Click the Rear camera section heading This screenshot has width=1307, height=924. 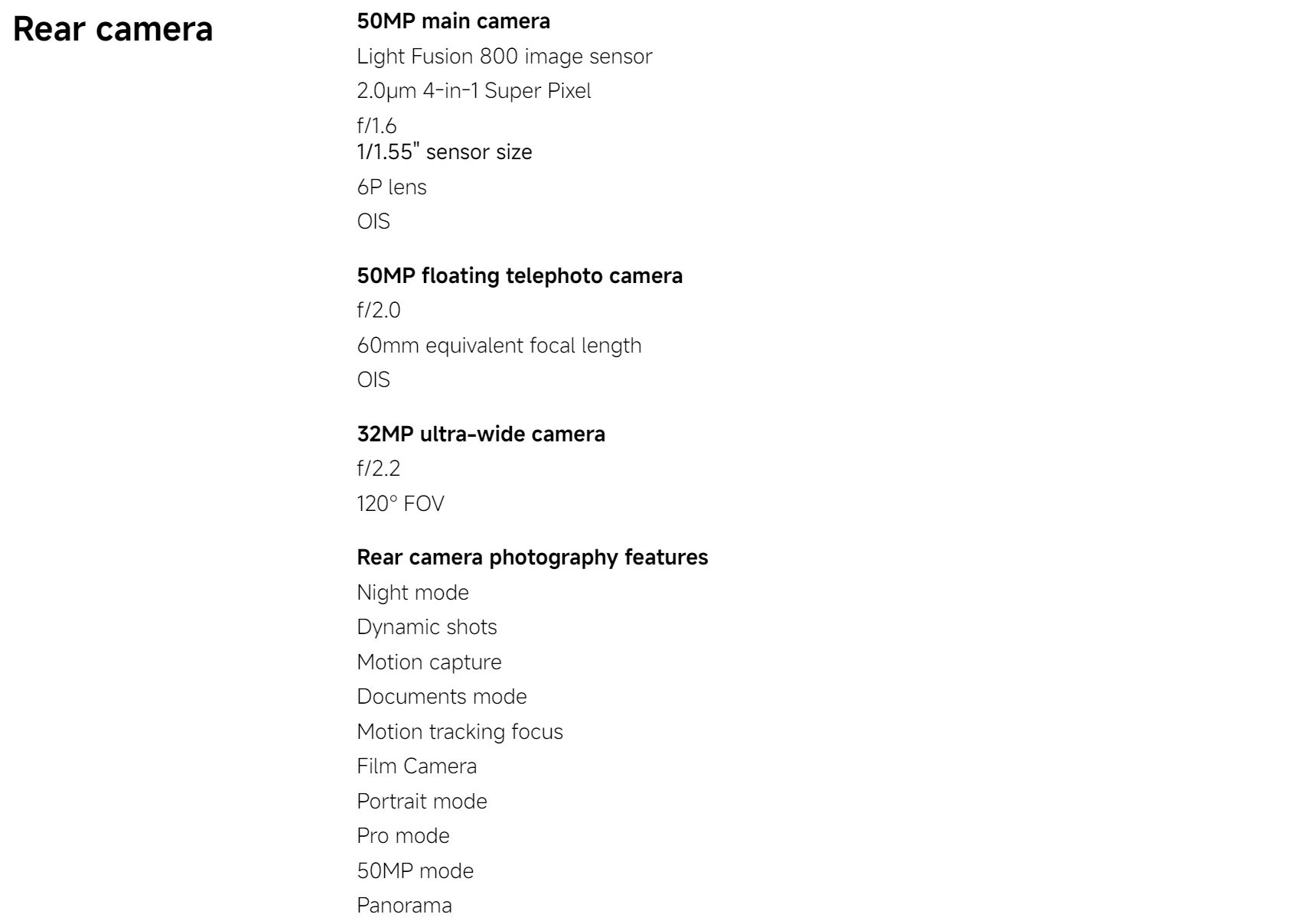(113, 30)
